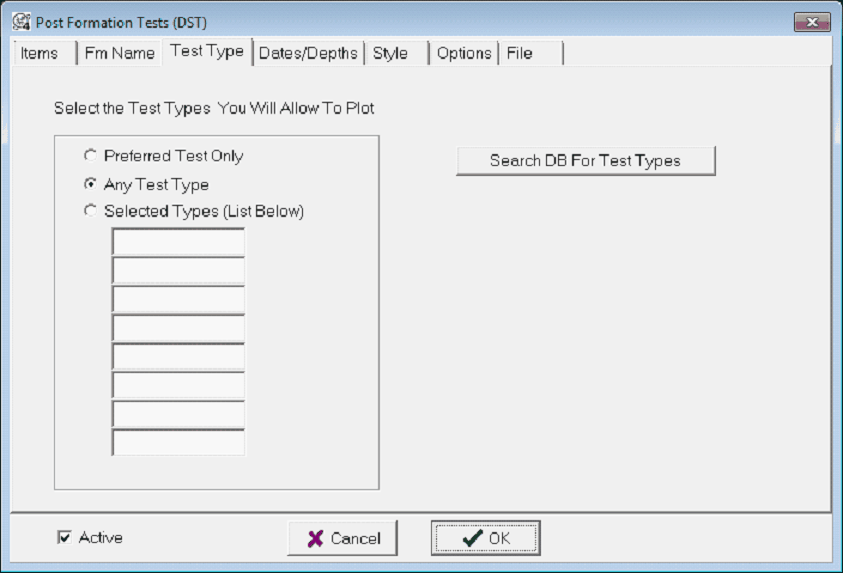This screenshot has height=574, width=844.
Task: Confirm with the OK button
Action: [x=486, y=538]
